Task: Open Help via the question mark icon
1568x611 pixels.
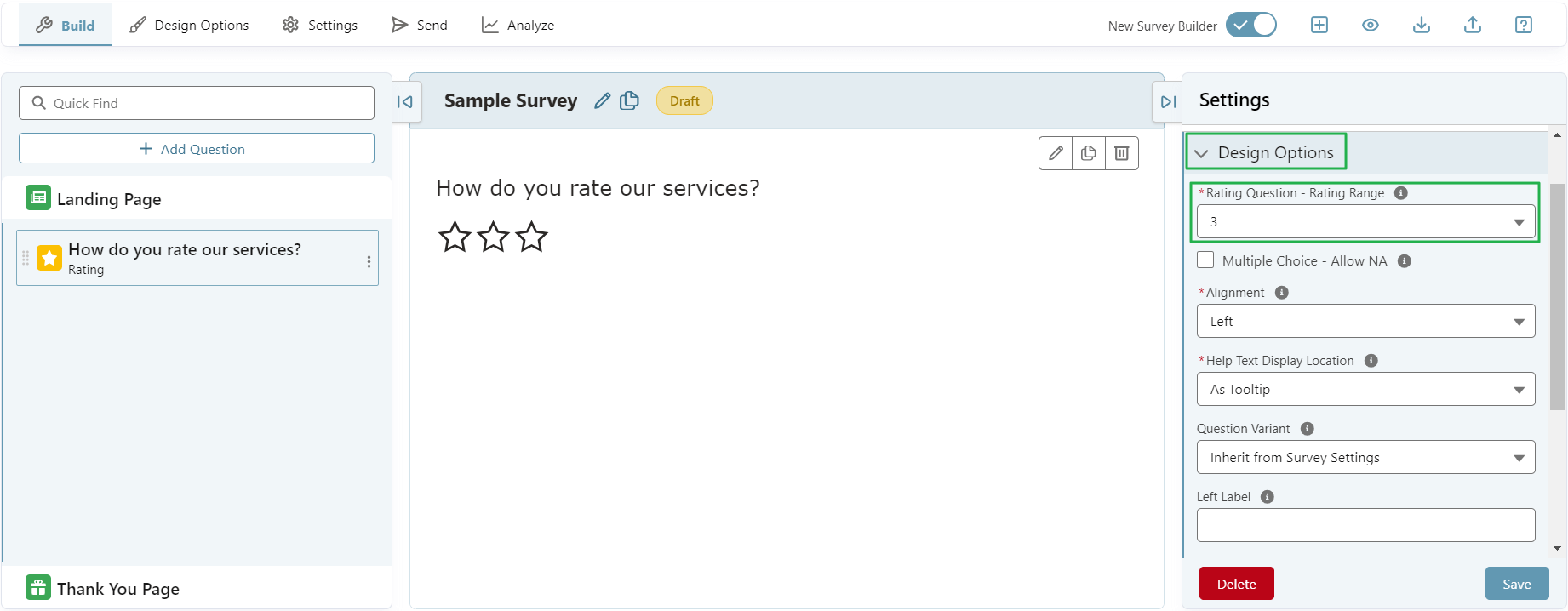Action: (1523, 25)
